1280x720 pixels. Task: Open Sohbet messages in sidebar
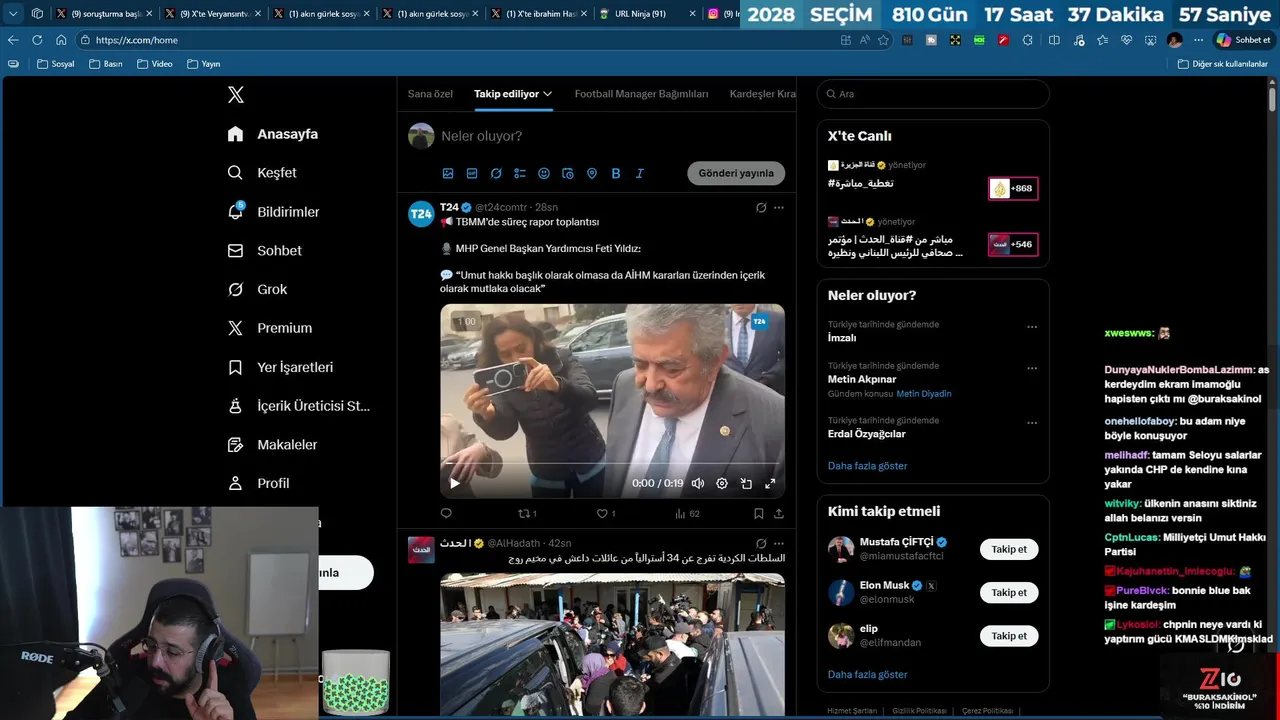click(x=265, y=251)
